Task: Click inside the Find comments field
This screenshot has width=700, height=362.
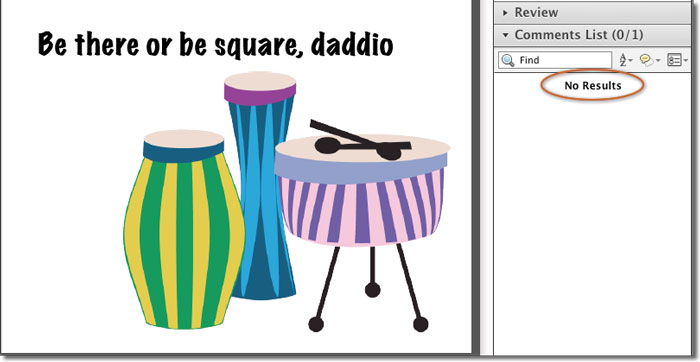Action: pyautogui.click(x=555, y=60)
